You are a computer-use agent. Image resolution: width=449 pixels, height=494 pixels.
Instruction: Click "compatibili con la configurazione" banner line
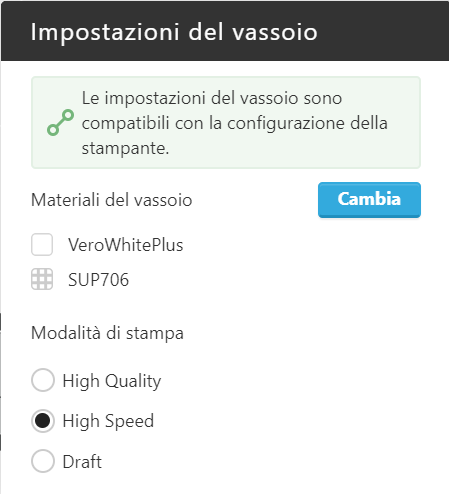214,123
